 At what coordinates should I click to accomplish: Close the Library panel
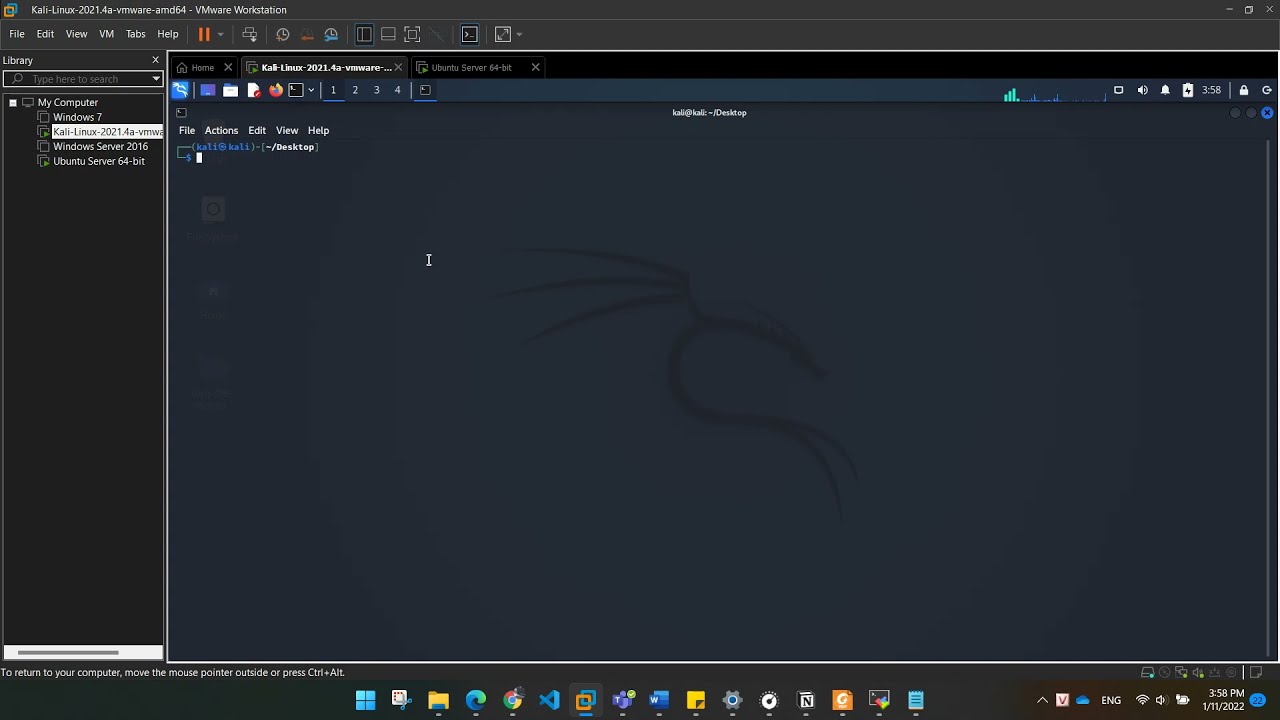tap(155, 60)
